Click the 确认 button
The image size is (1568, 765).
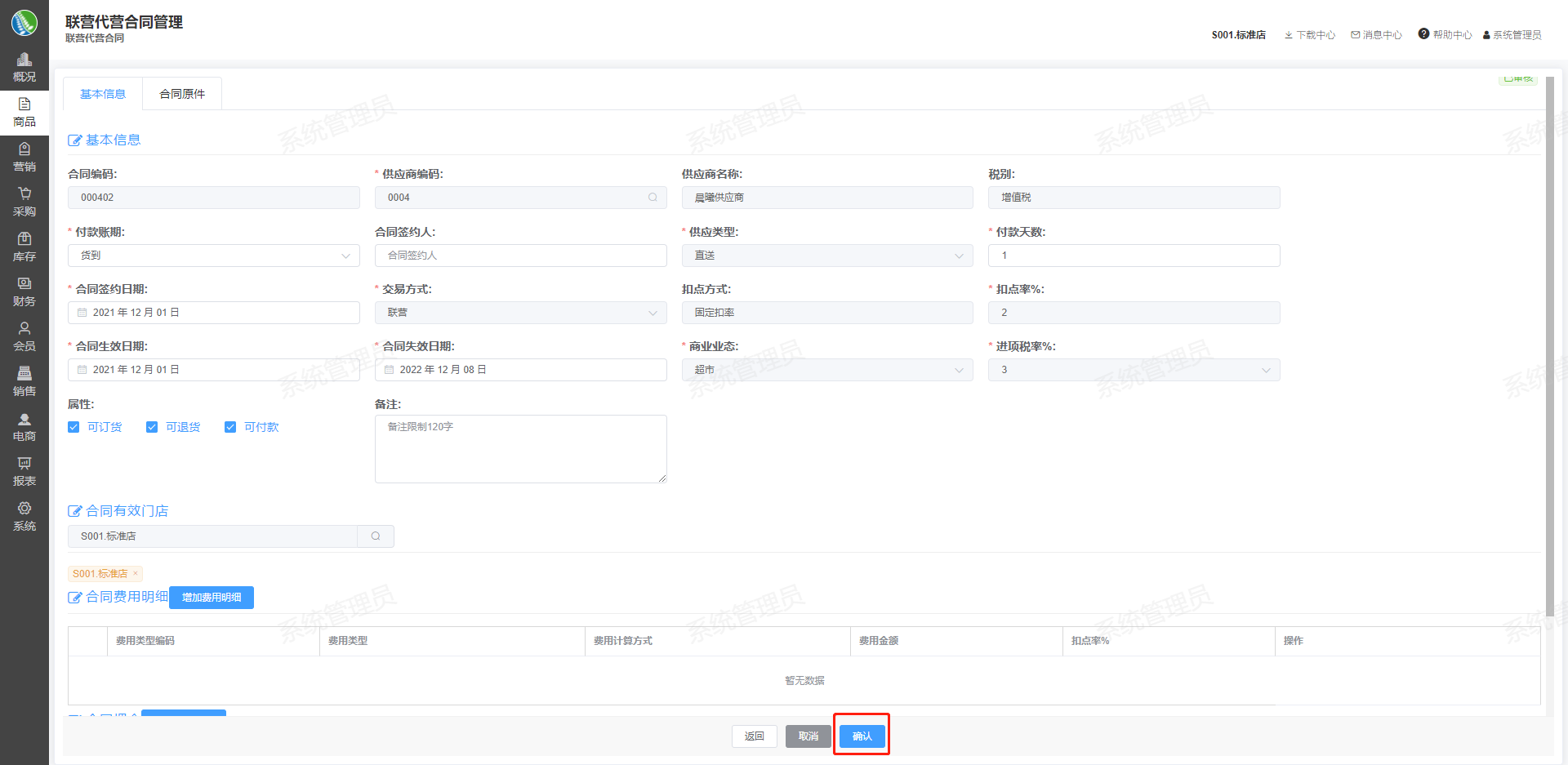862,736
